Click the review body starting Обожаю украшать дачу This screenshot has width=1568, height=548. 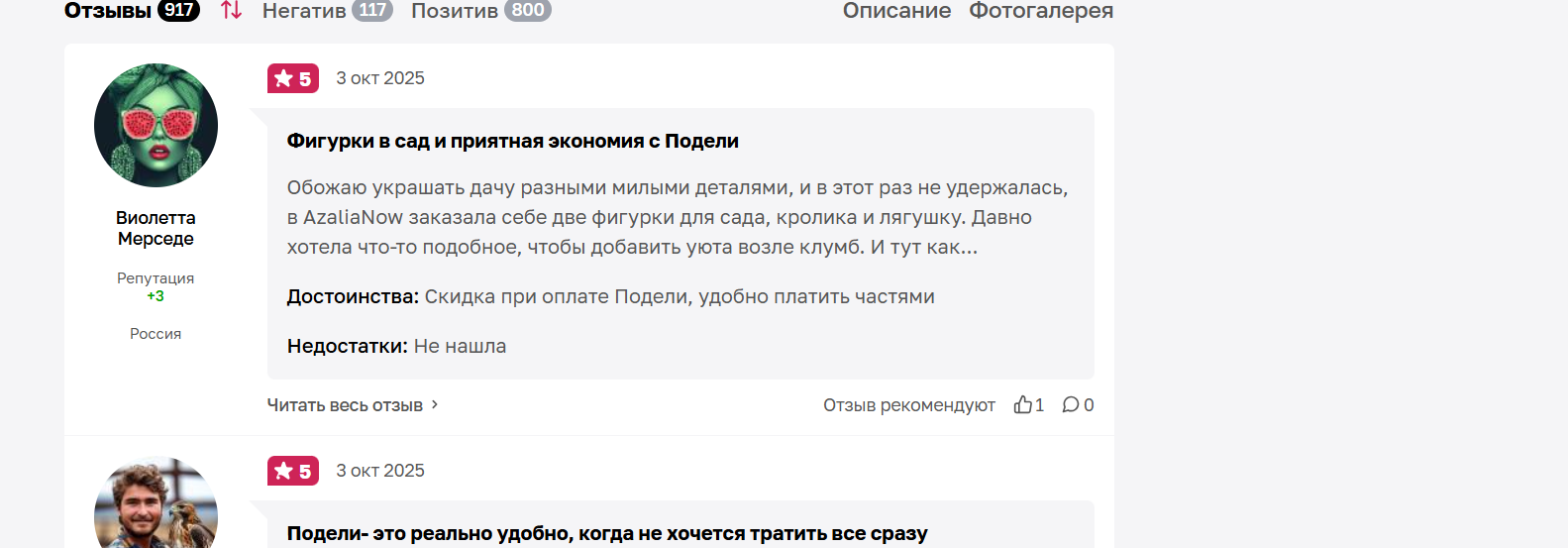point(678,217)
